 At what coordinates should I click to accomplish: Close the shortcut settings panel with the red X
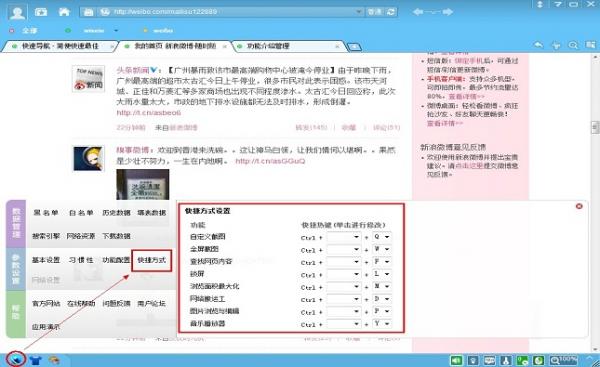tap(579, 206)
